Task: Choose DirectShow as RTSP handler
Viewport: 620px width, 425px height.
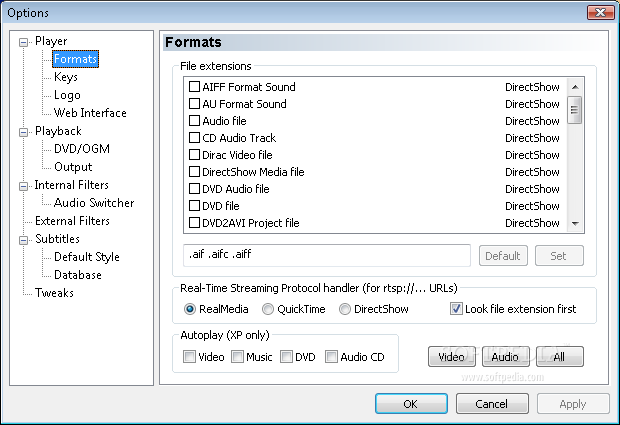Action: (344, 309)
